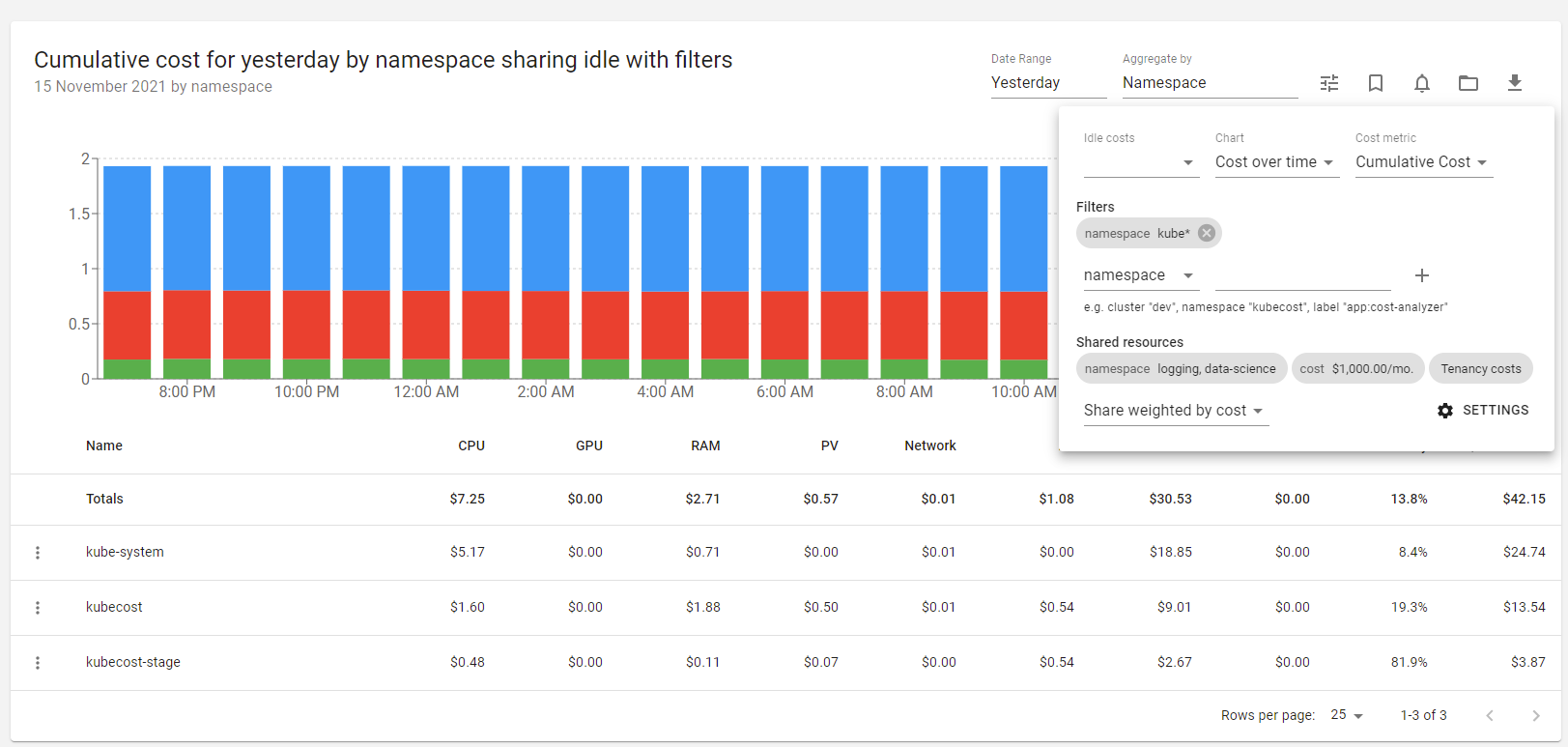Click the filter value input field
Screen dimensions: 1568x747
[1303, 276]
